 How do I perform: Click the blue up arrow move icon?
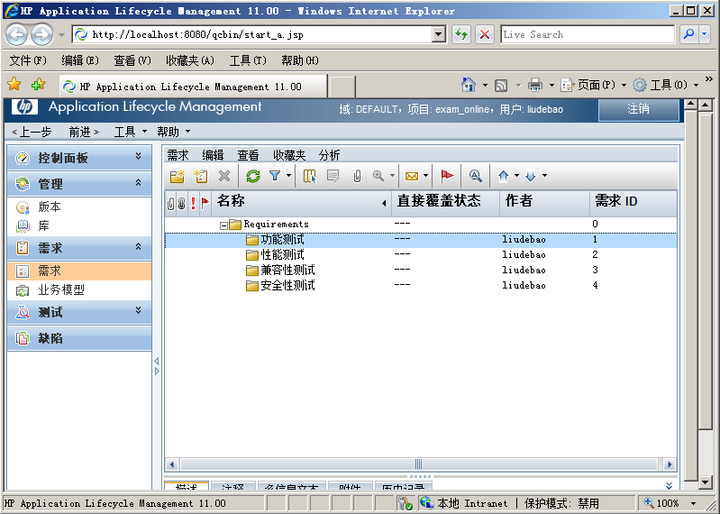coord(503,176)
